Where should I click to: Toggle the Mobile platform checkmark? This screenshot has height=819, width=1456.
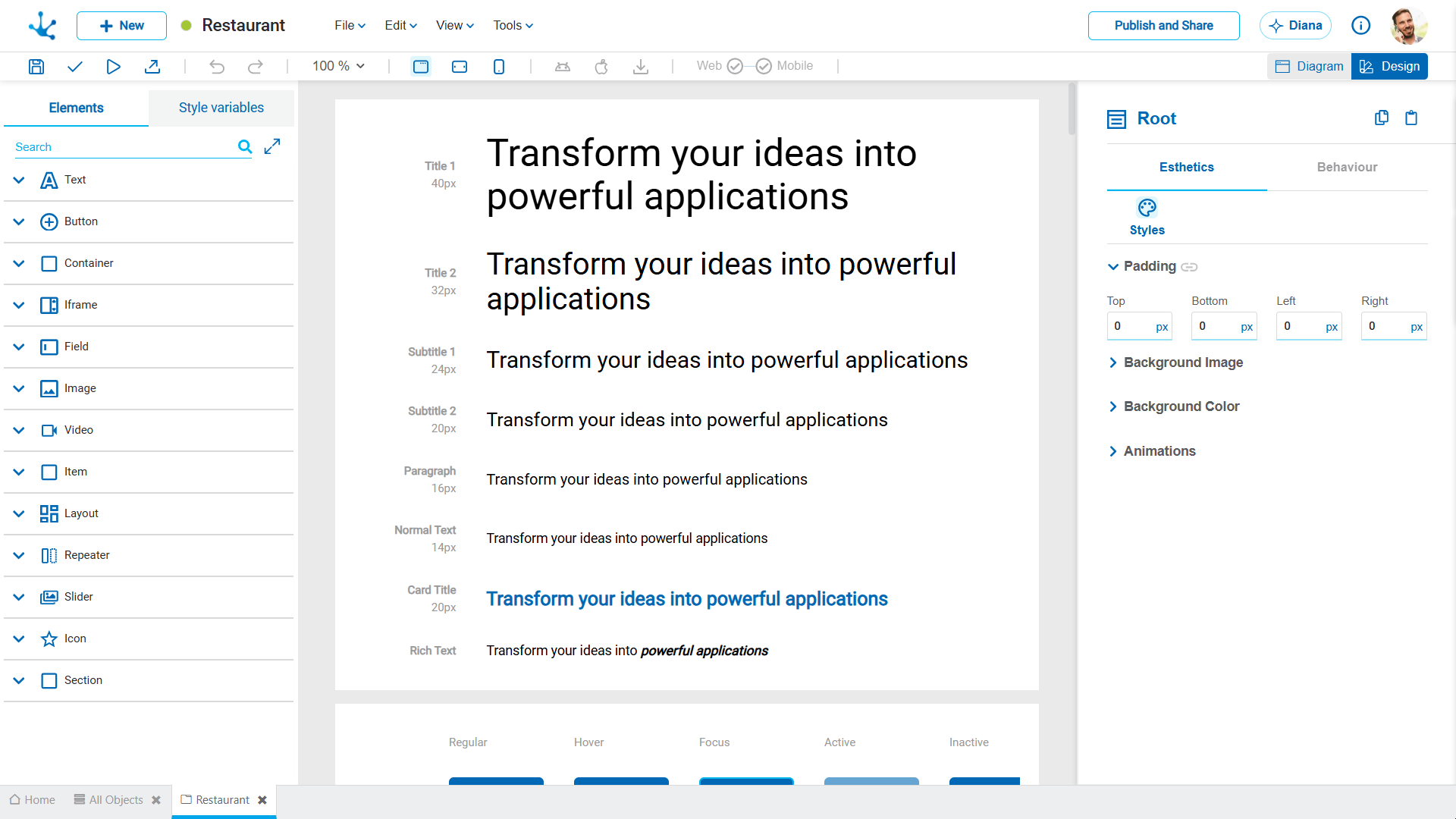[x=764, y=66]
